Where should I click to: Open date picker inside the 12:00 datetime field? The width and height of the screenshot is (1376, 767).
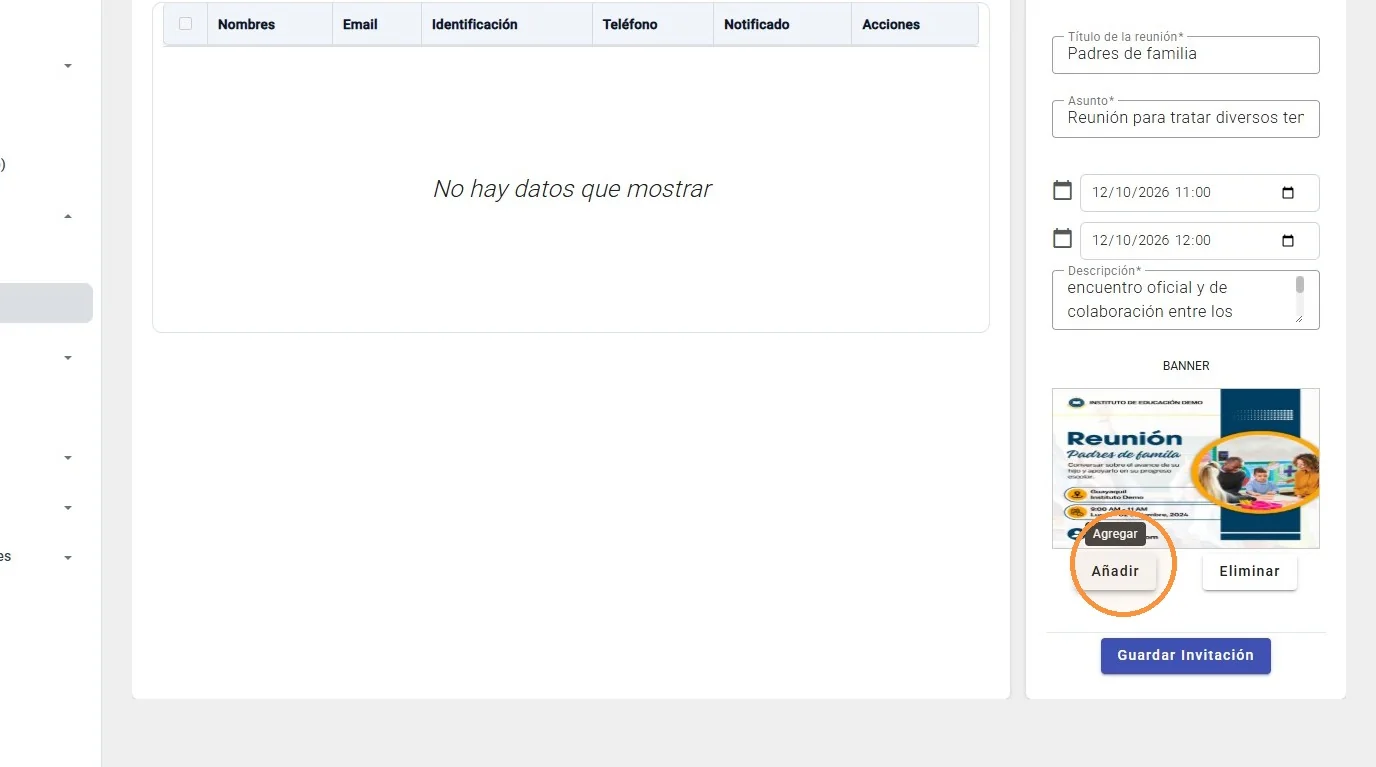click(x=1288, y=241)
